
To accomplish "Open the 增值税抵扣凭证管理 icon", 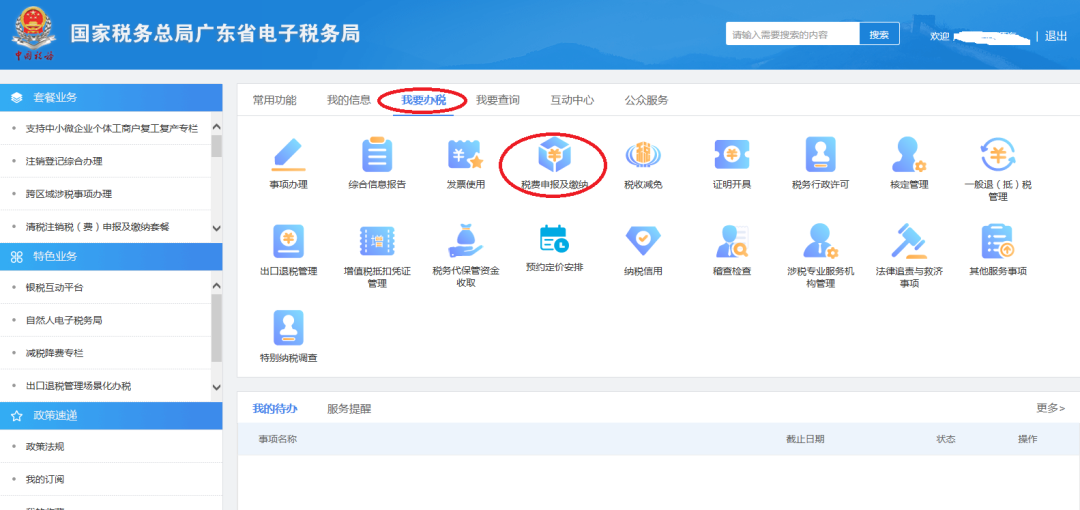I will tap(377, 242).
